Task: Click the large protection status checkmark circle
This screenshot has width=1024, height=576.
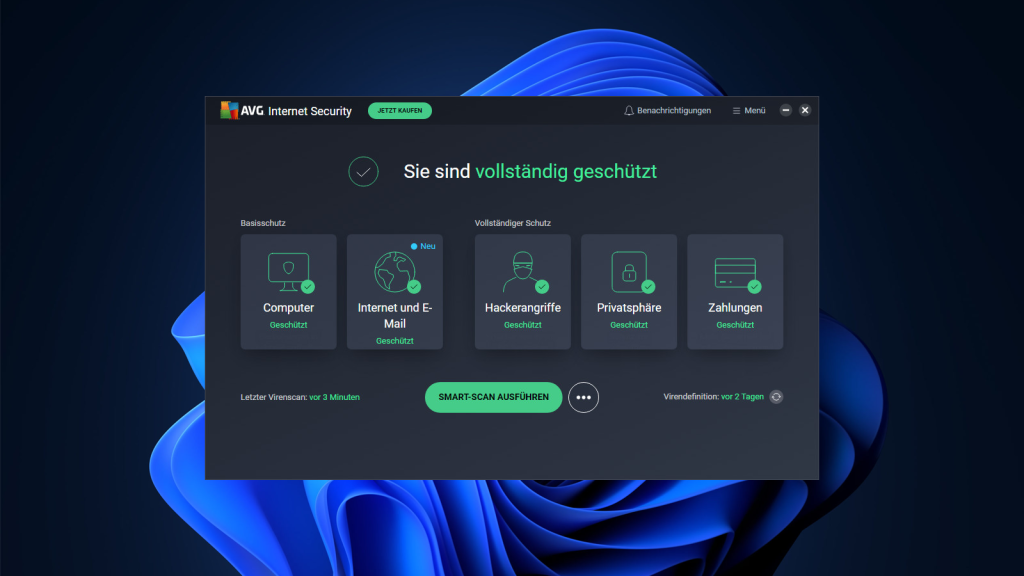Action: pyautogui.click(x=363, y=172)
